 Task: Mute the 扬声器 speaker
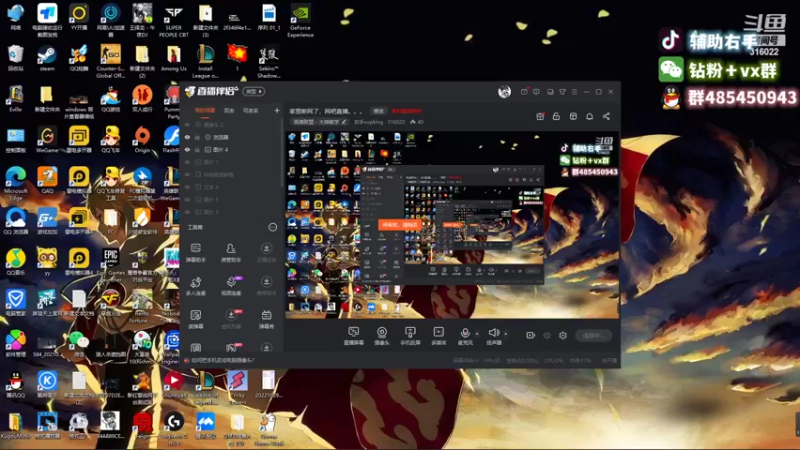[x=493, y=335]
